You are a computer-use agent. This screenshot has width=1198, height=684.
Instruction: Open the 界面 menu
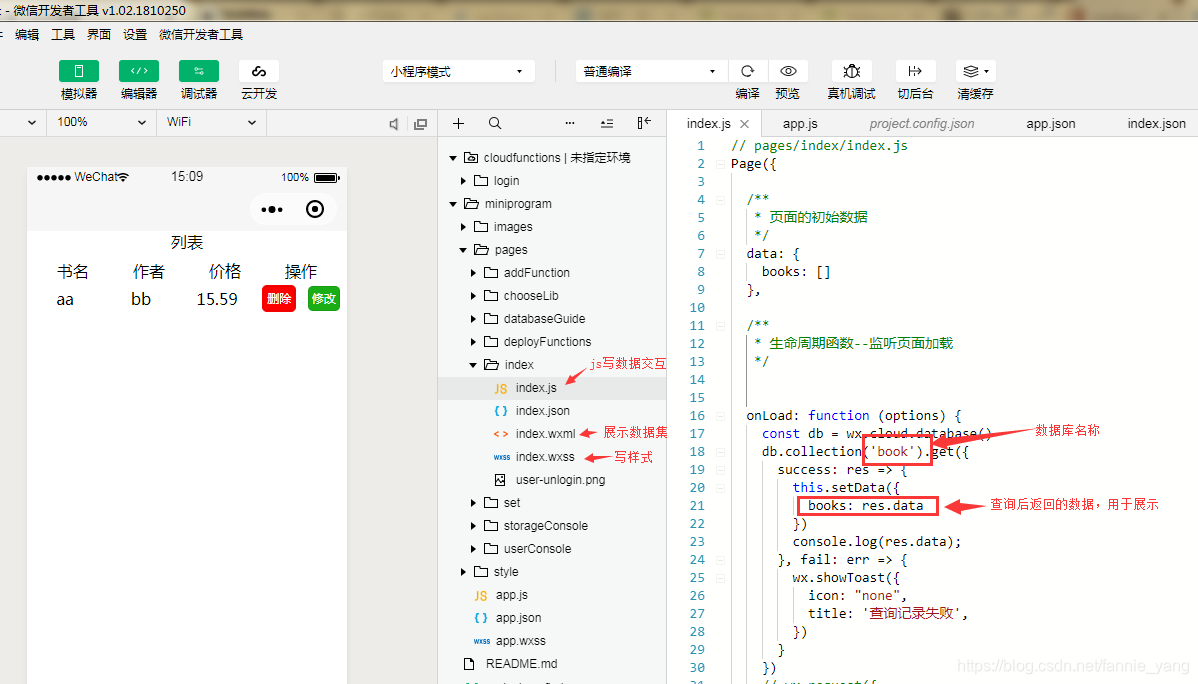click(99, 34)
